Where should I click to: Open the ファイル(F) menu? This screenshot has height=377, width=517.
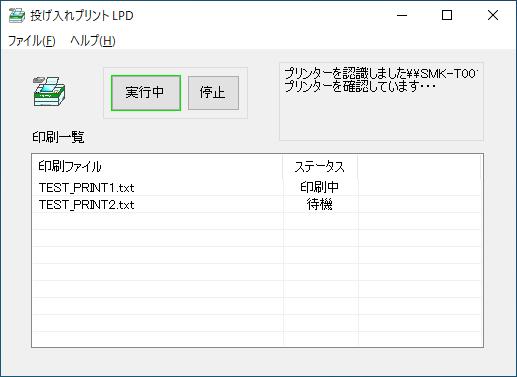(x=32, y=41)
